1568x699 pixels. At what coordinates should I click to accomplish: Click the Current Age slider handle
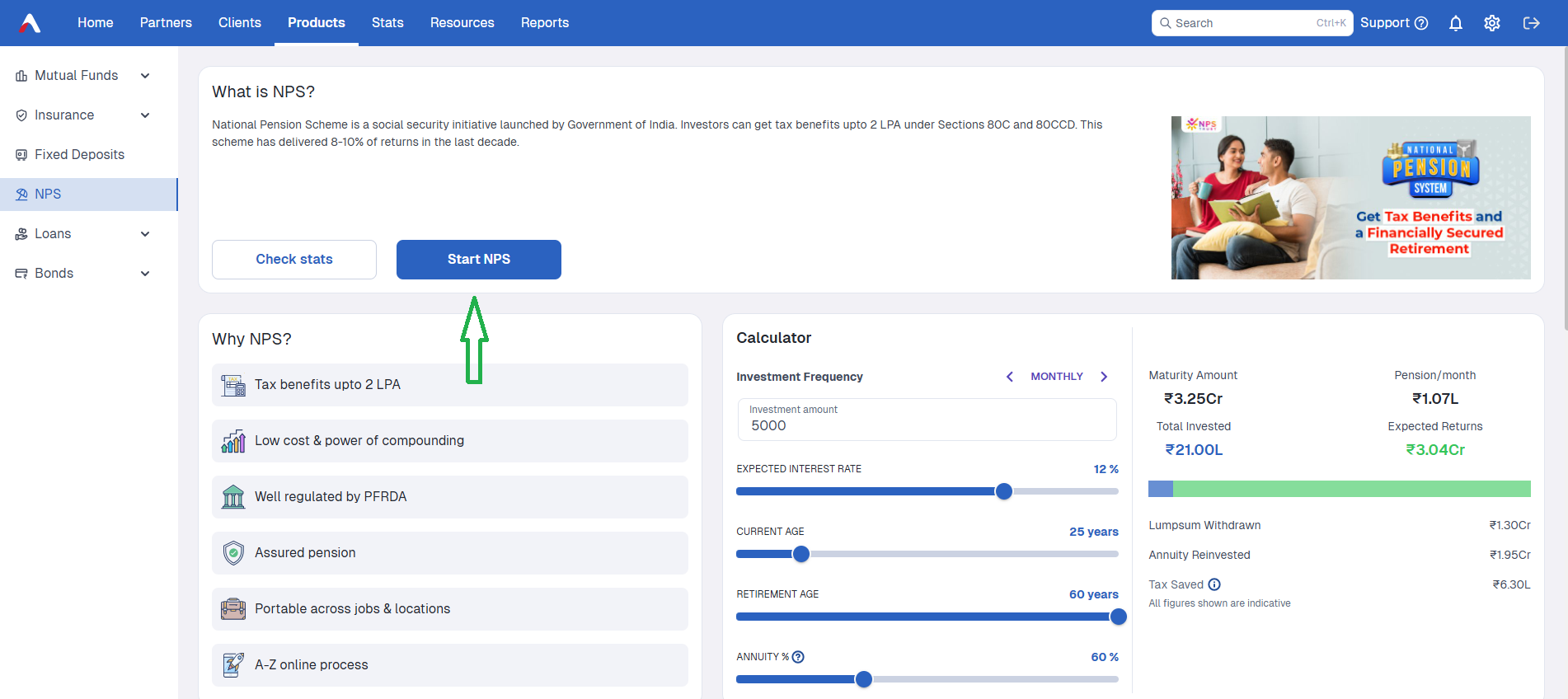click(x=801, y=554)
